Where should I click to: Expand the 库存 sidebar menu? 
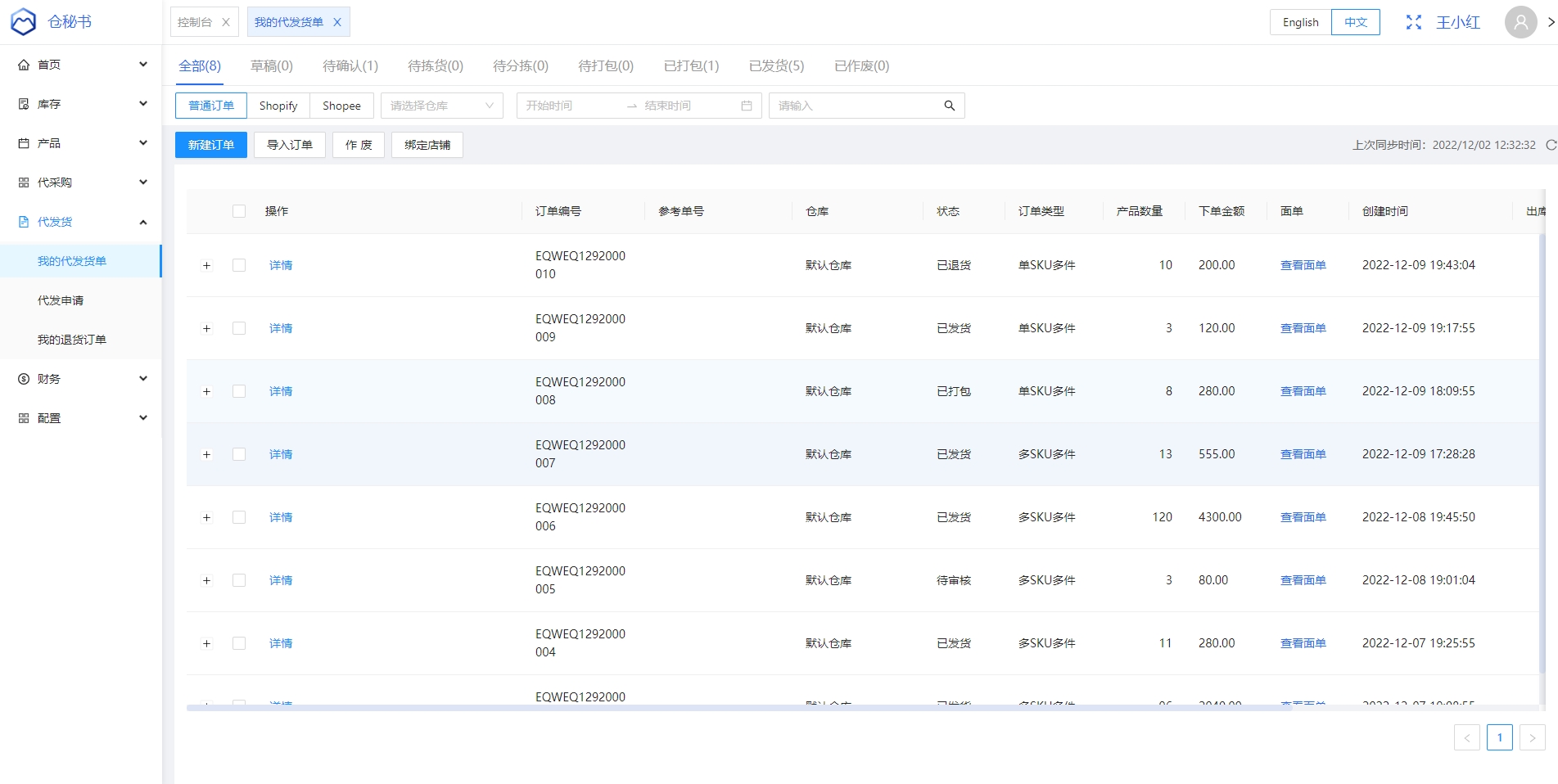click(143, 104)
